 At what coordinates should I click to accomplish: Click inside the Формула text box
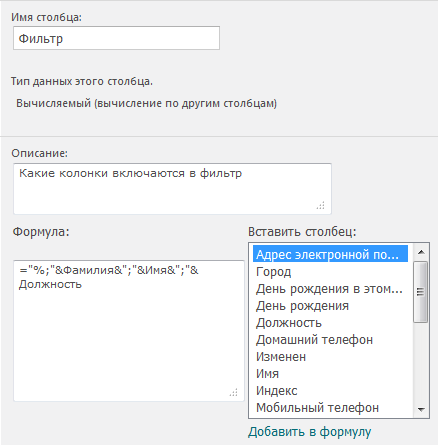click(129, 331)
